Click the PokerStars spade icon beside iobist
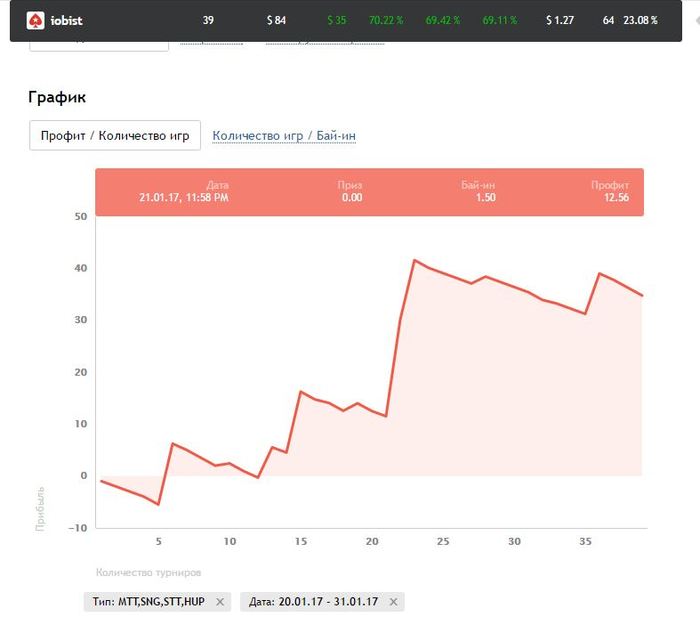700x625 pixels. [x=35, y=20]
